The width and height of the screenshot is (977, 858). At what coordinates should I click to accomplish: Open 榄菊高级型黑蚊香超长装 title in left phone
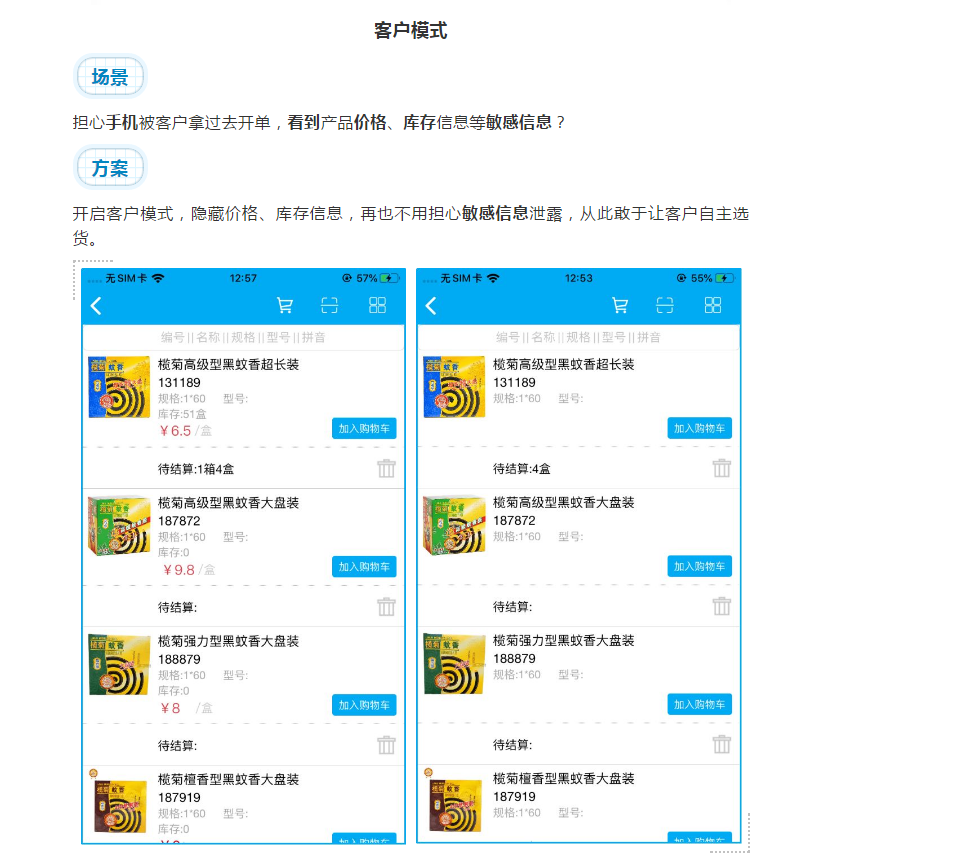(228, 365)
